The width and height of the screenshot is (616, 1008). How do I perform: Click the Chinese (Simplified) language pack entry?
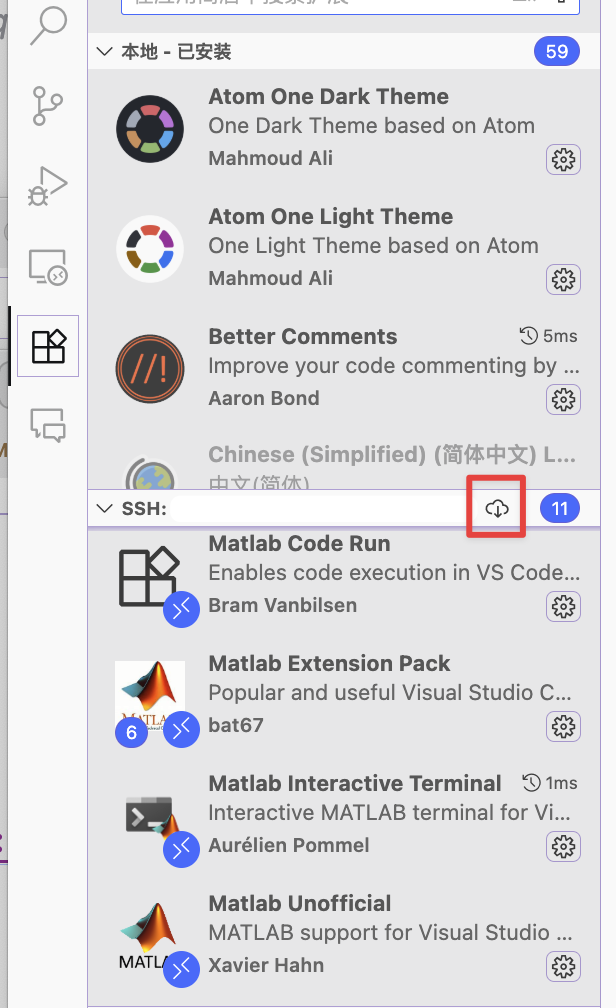(380, 462)
